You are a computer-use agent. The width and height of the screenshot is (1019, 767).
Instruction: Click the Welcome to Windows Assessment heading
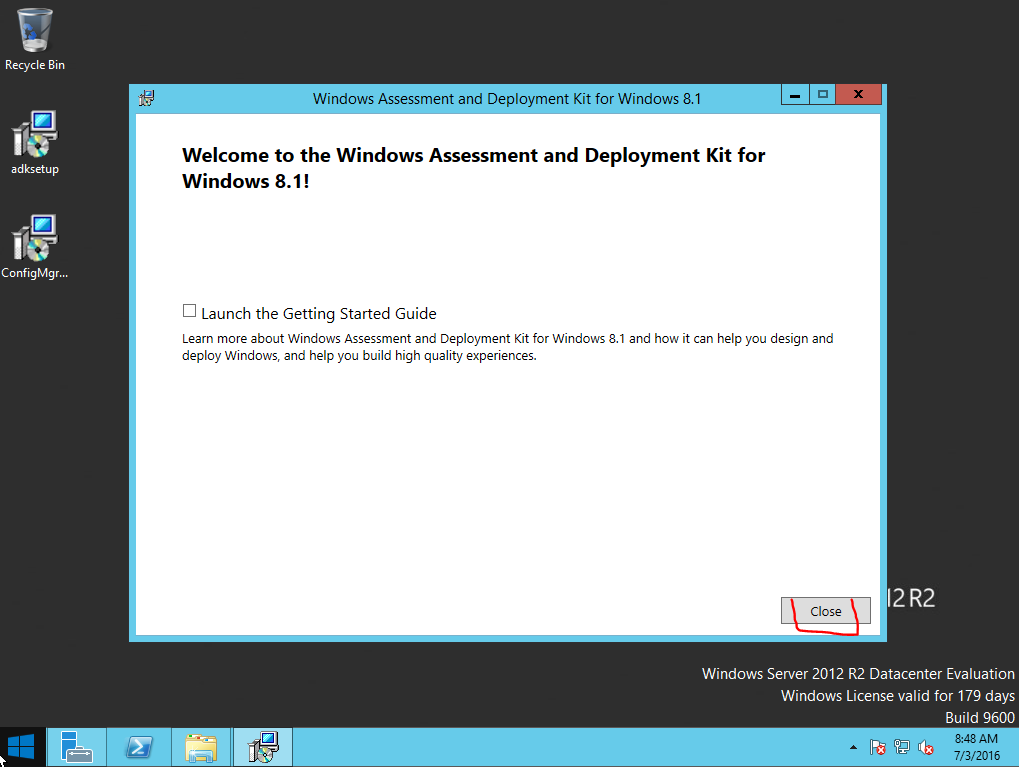click(473, 168)
